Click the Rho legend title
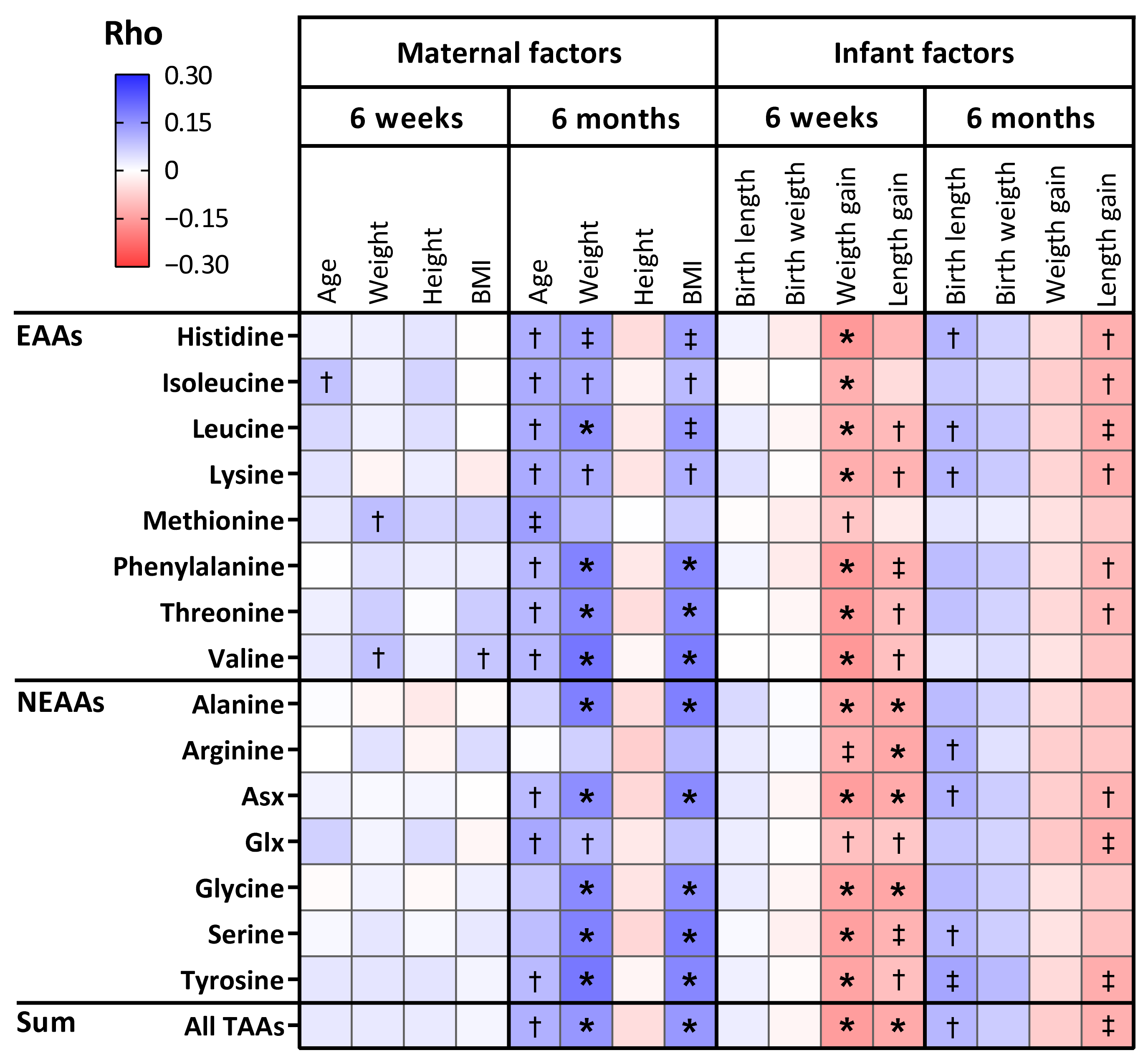Viewport: 1148px width, 1063px height. click(133, 35)
